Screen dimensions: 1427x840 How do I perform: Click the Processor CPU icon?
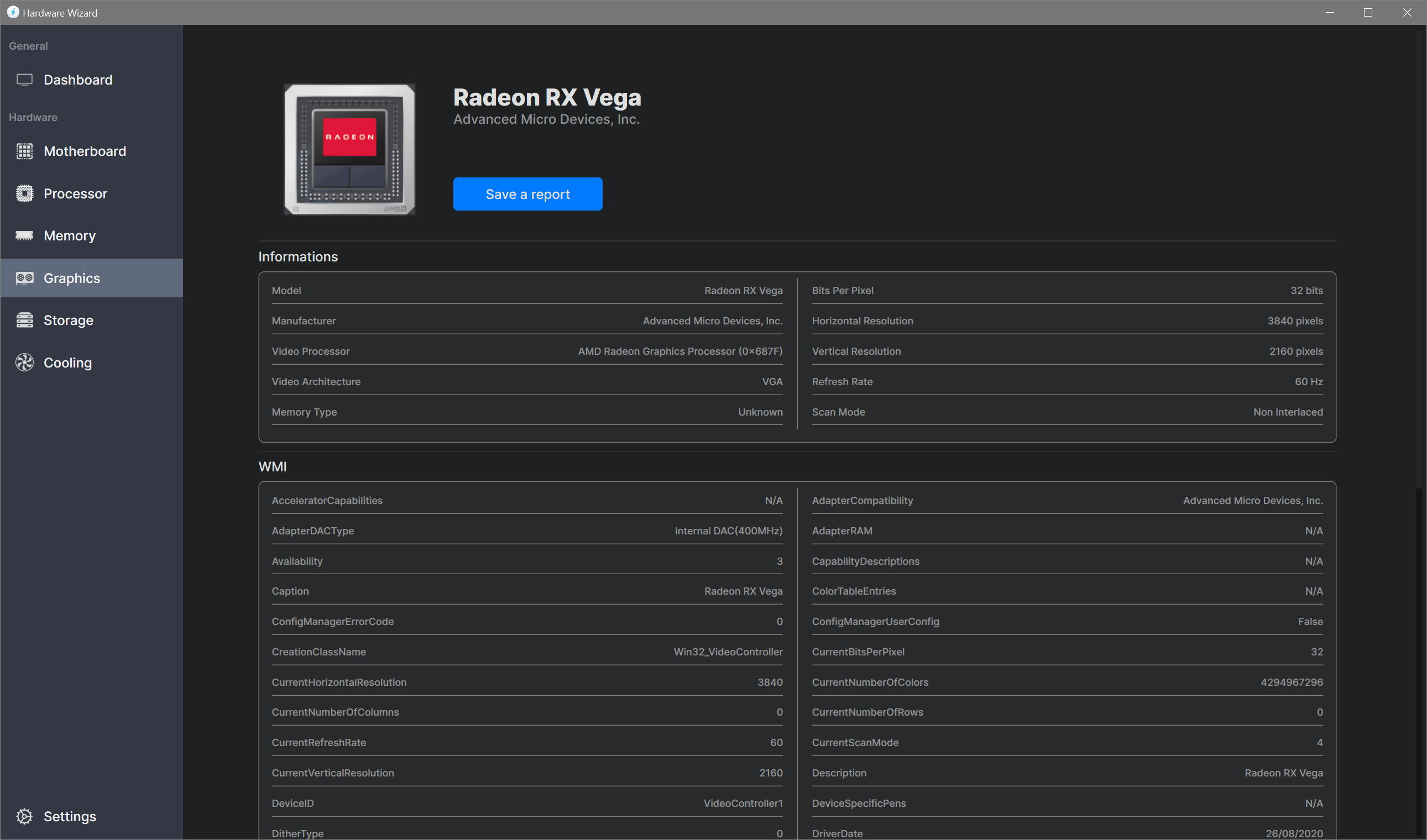pos(24,193)
